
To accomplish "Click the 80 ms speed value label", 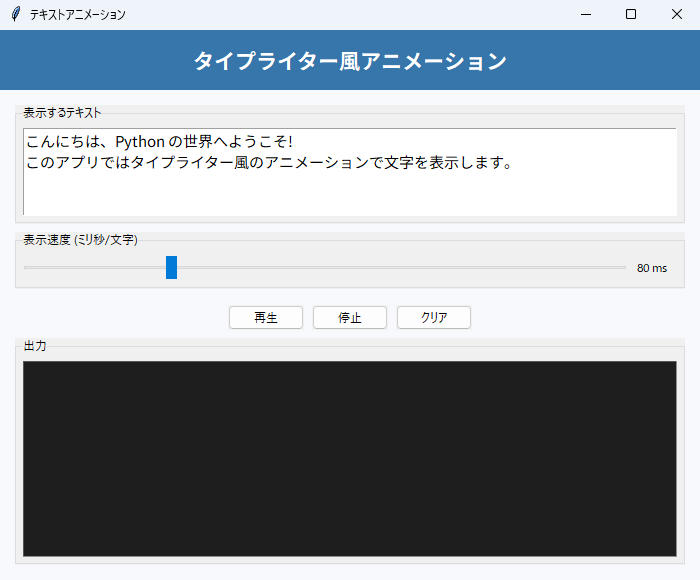I will pos(652,268).
